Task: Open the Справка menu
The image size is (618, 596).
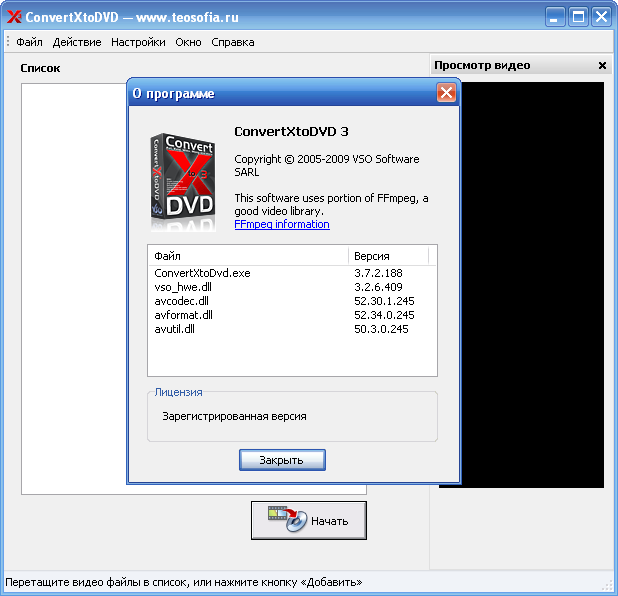Action: [x=233, y=42]
